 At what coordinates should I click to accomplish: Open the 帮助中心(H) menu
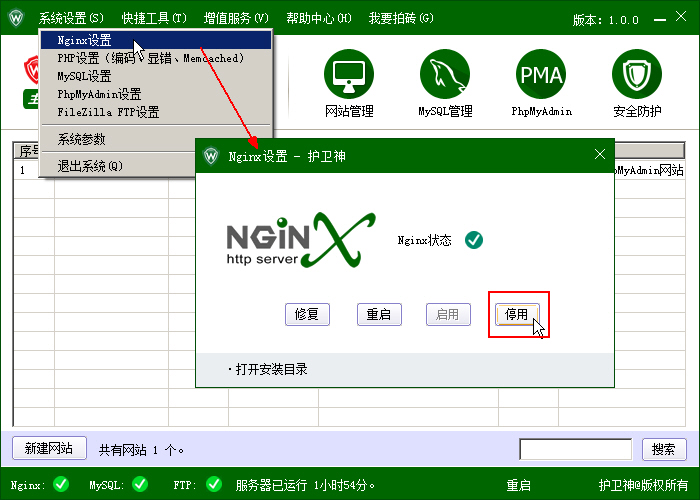point(318,18)
